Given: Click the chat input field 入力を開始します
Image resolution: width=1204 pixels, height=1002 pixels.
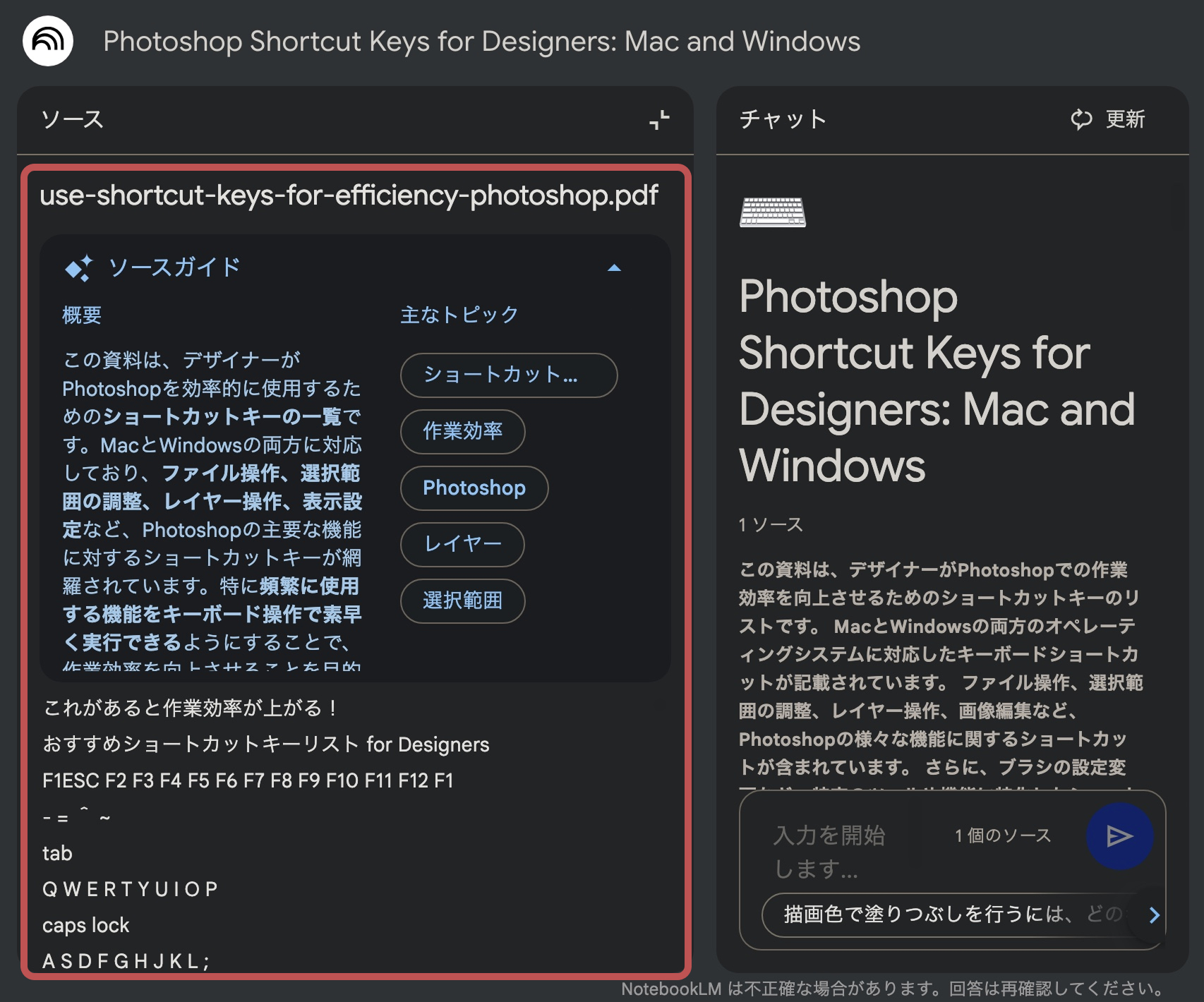Looking at the screenshot, I should (829, 852).
